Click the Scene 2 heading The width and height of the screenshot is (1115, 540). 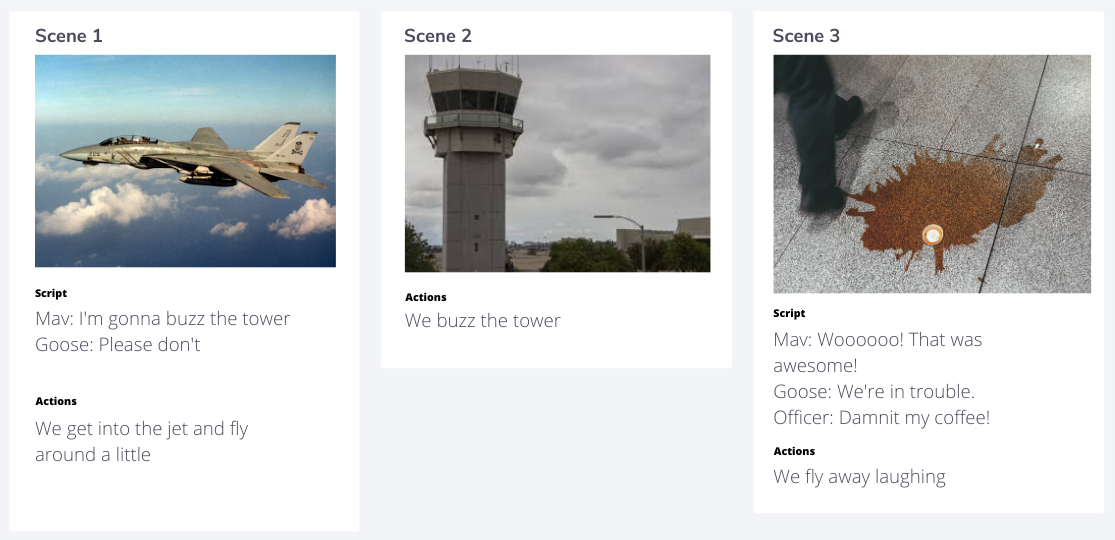click(x=438, y=36)
